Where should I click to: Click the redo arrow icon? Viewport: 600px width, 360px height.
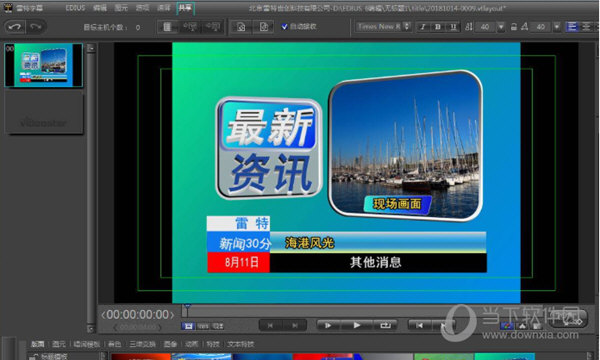36,27
